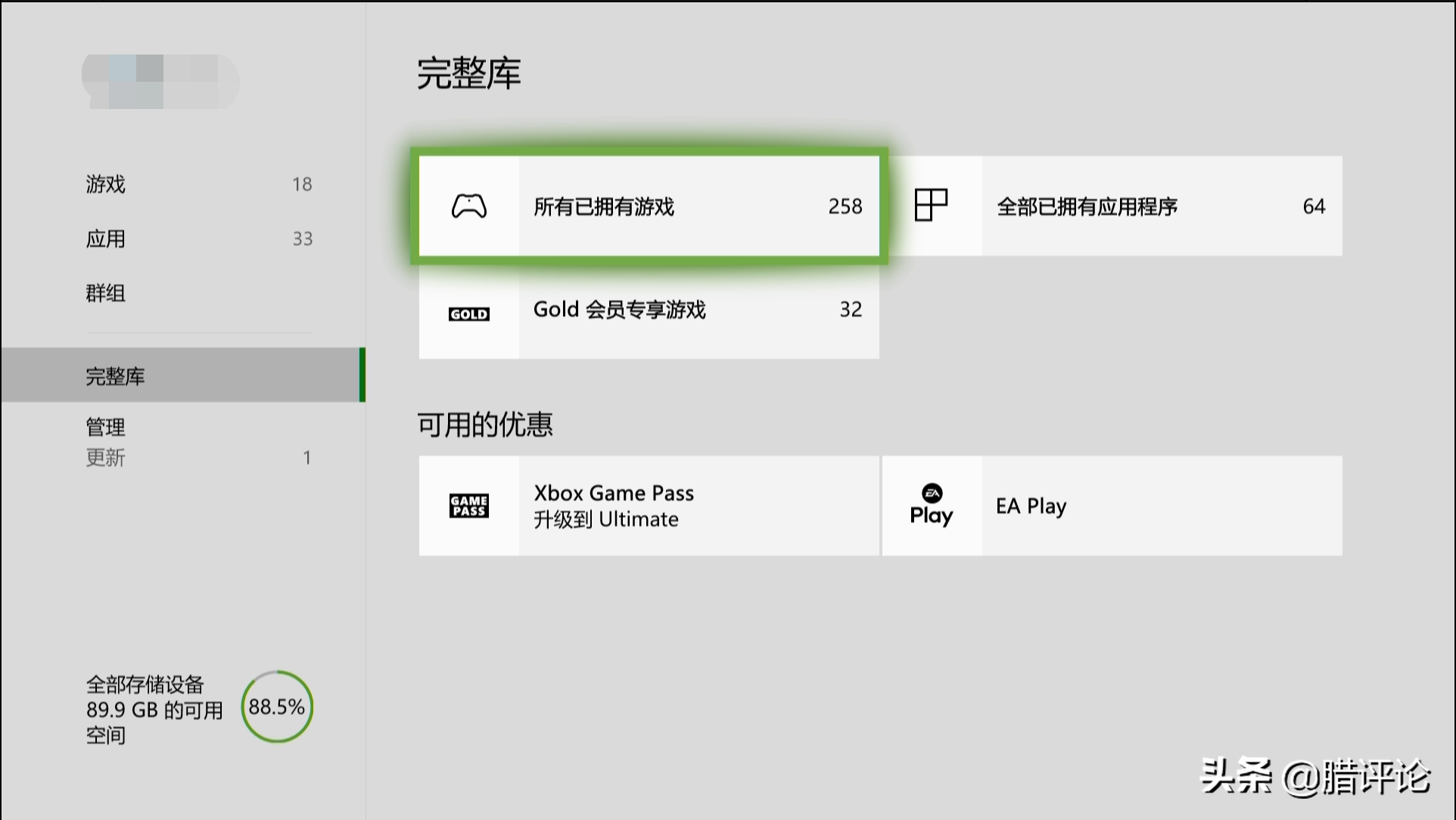The height and width of the screenshot is (820, 1456).
Task: Click the 升级到 Ultimate subtitle
Action: (x=605, y=519)
